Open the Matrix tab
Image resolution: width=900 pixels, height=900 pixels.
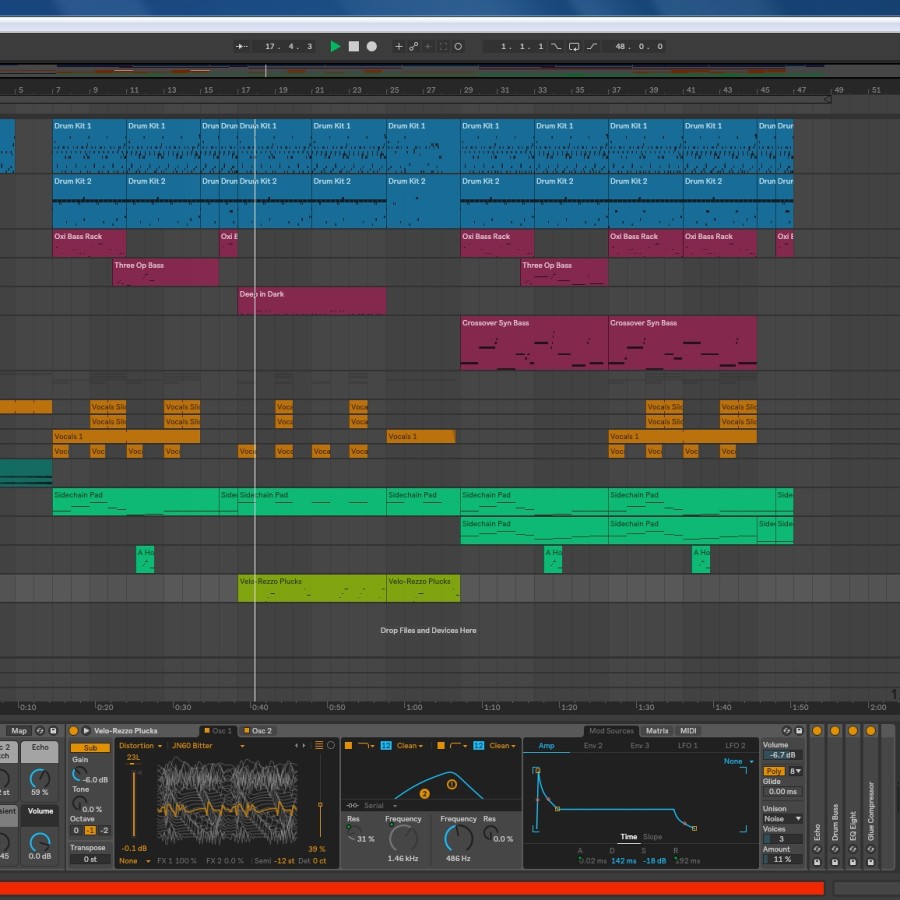656,731
